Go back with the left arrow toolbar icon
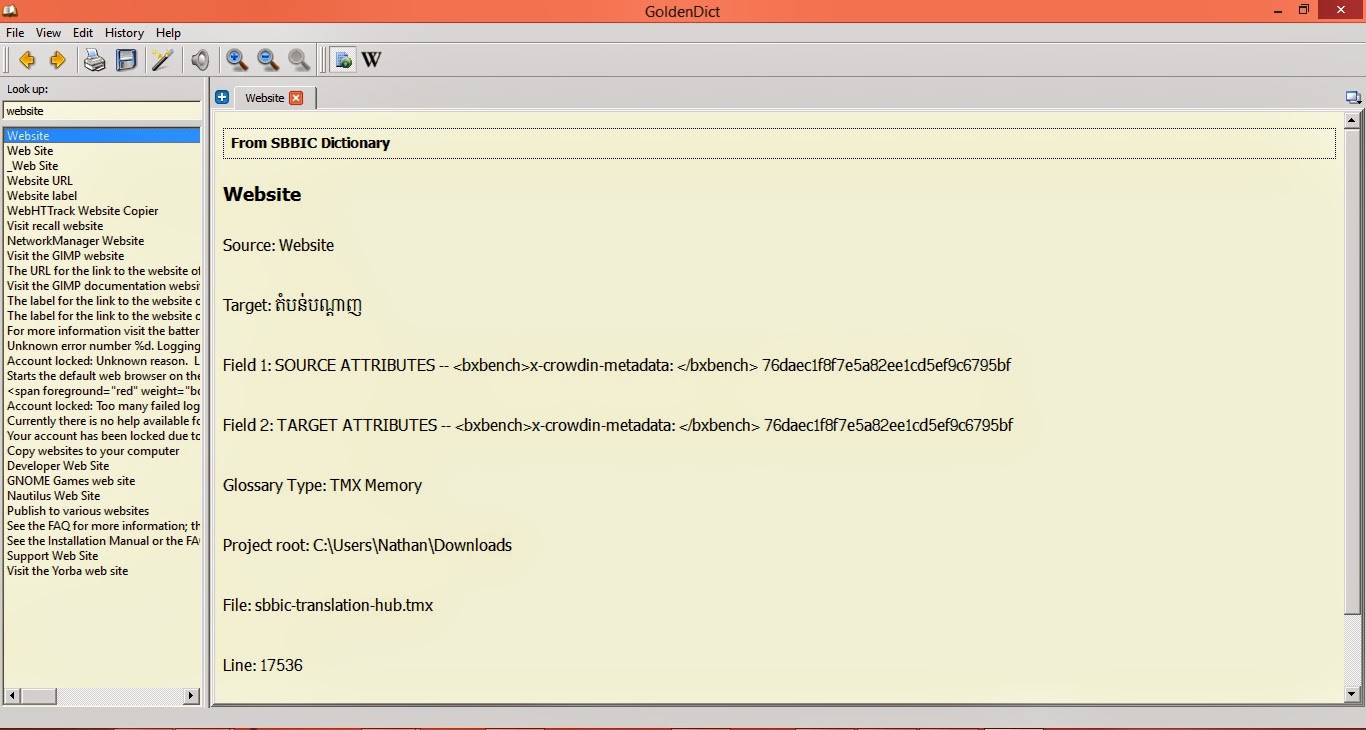This screenshot has width=1366, height=730. [x=27, y=60]
